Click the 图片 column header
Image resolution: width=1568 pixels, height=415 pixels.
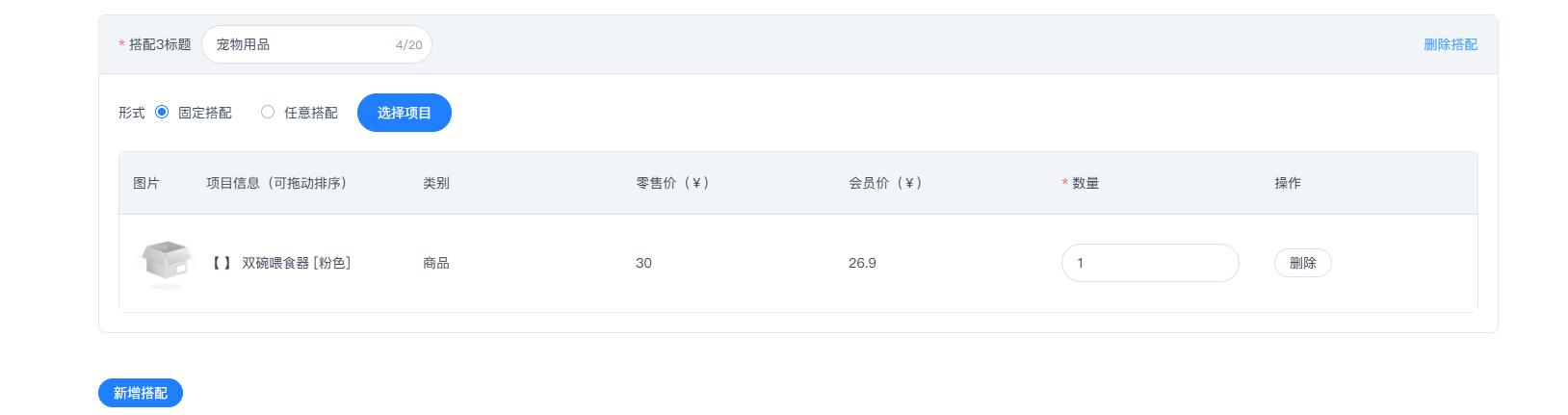click(146, 183)
